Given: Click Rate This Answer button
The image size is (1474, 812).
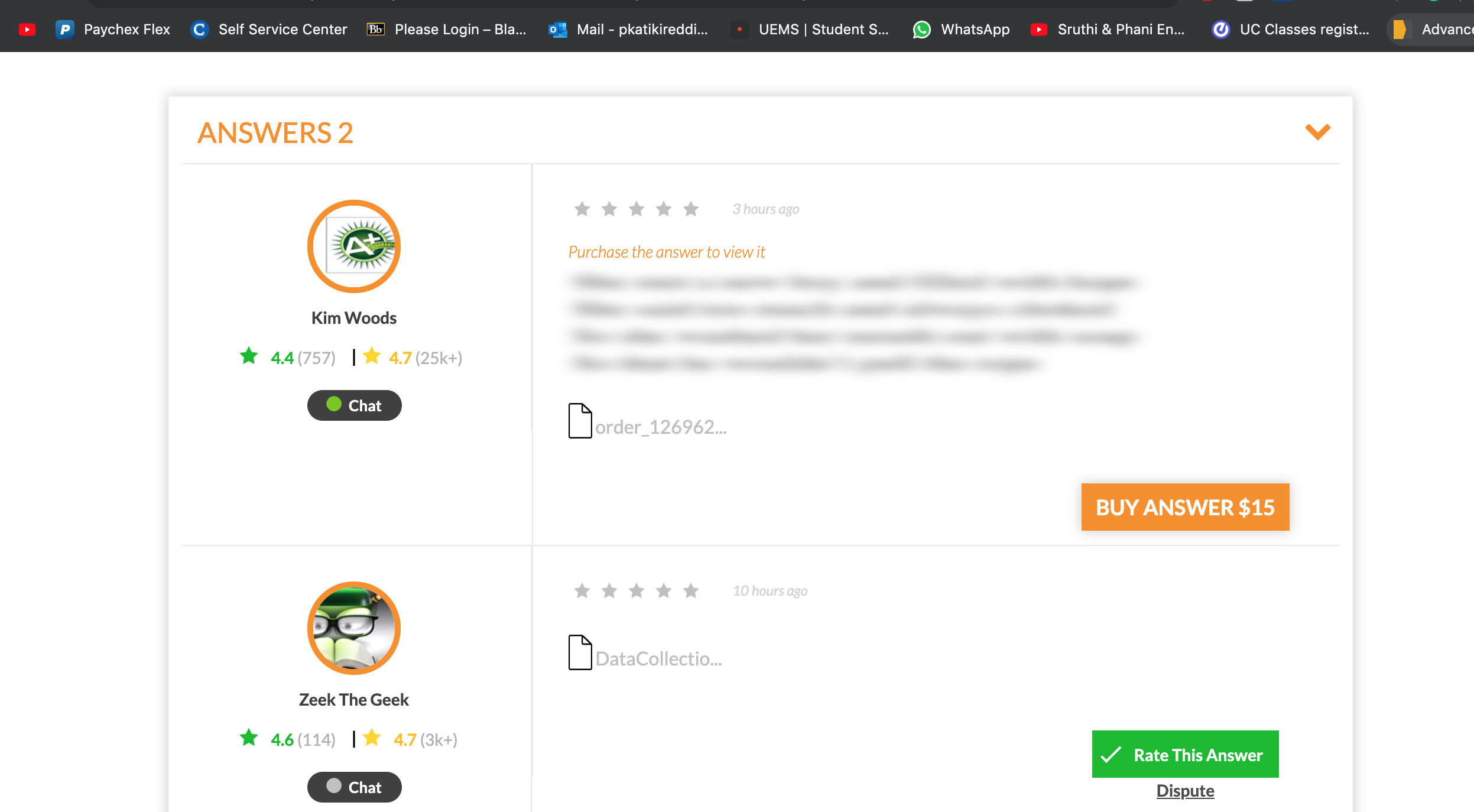Looking at the screenshot, I should tap(1185, 754).
